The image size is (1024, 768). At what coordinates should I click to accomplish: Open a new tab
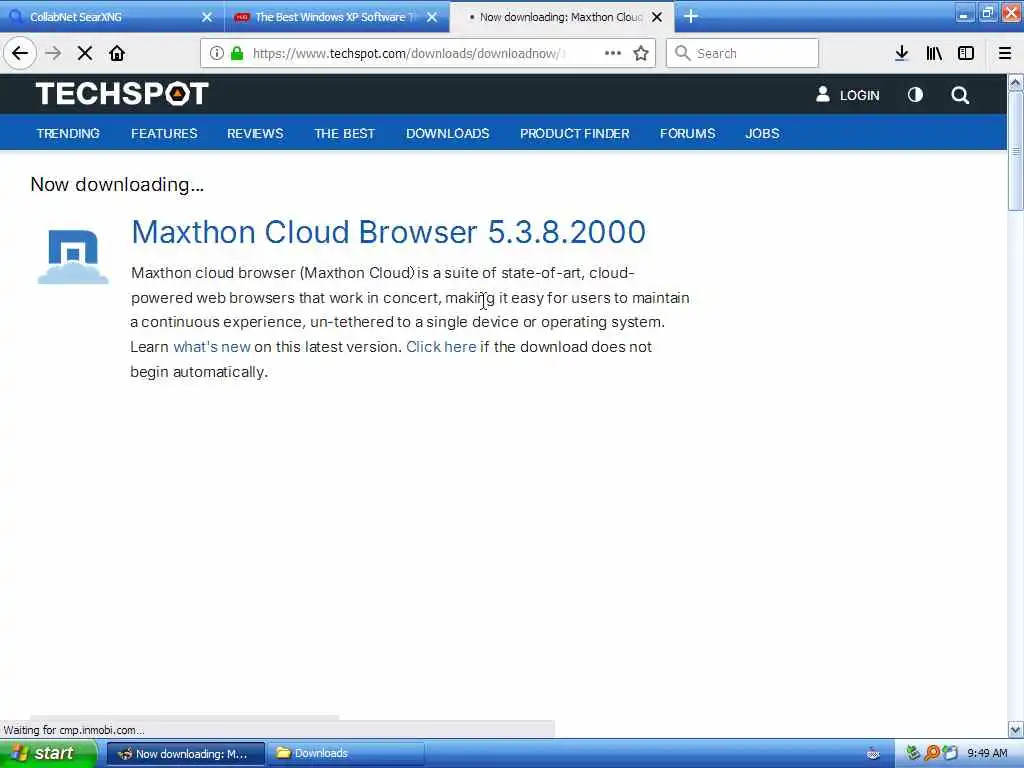[691, 17]
